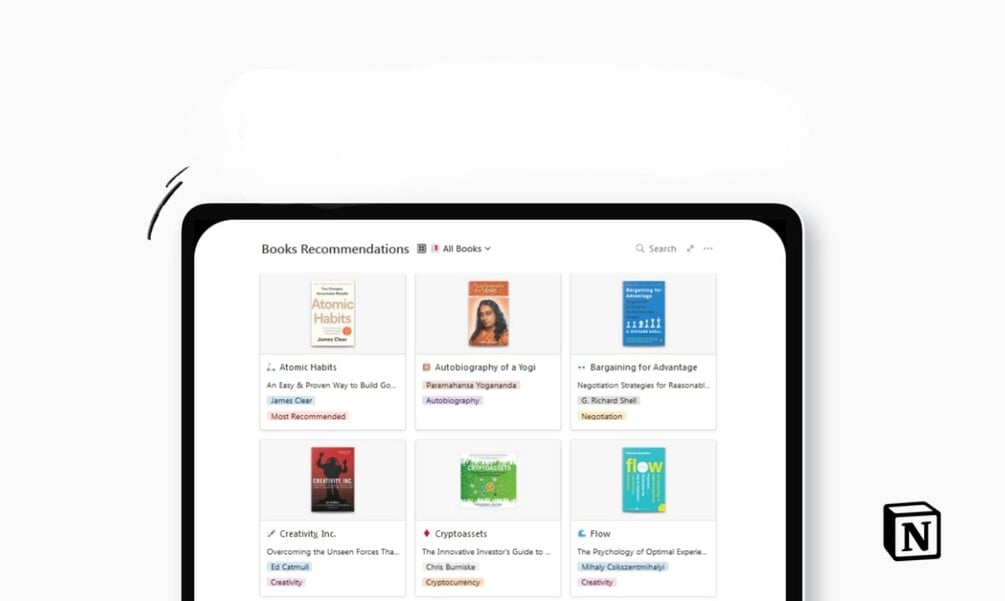
Task: Click the Creativity, Inc. pencil icon
Action: (x=271, y=533)
